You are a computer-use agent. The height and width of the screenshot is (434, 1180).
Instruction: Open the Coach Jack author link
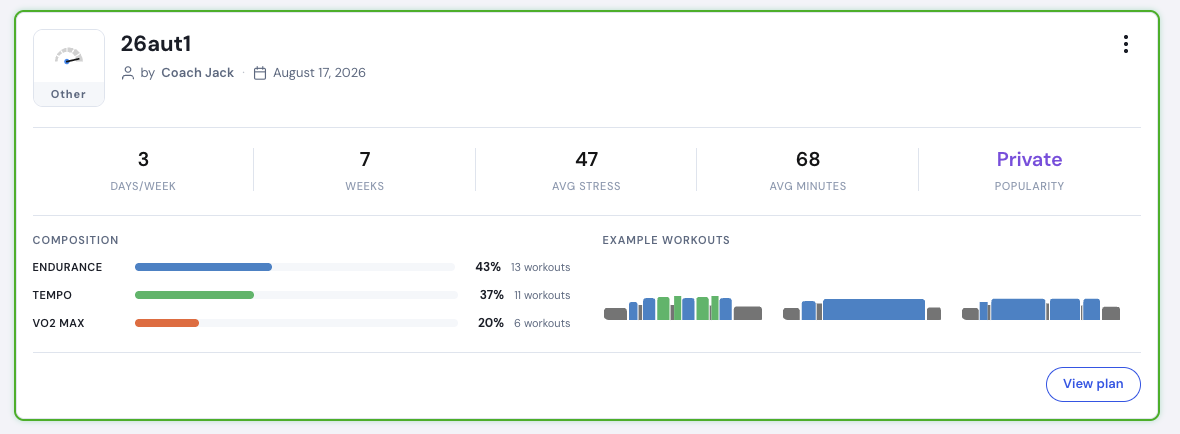point(198,73)
